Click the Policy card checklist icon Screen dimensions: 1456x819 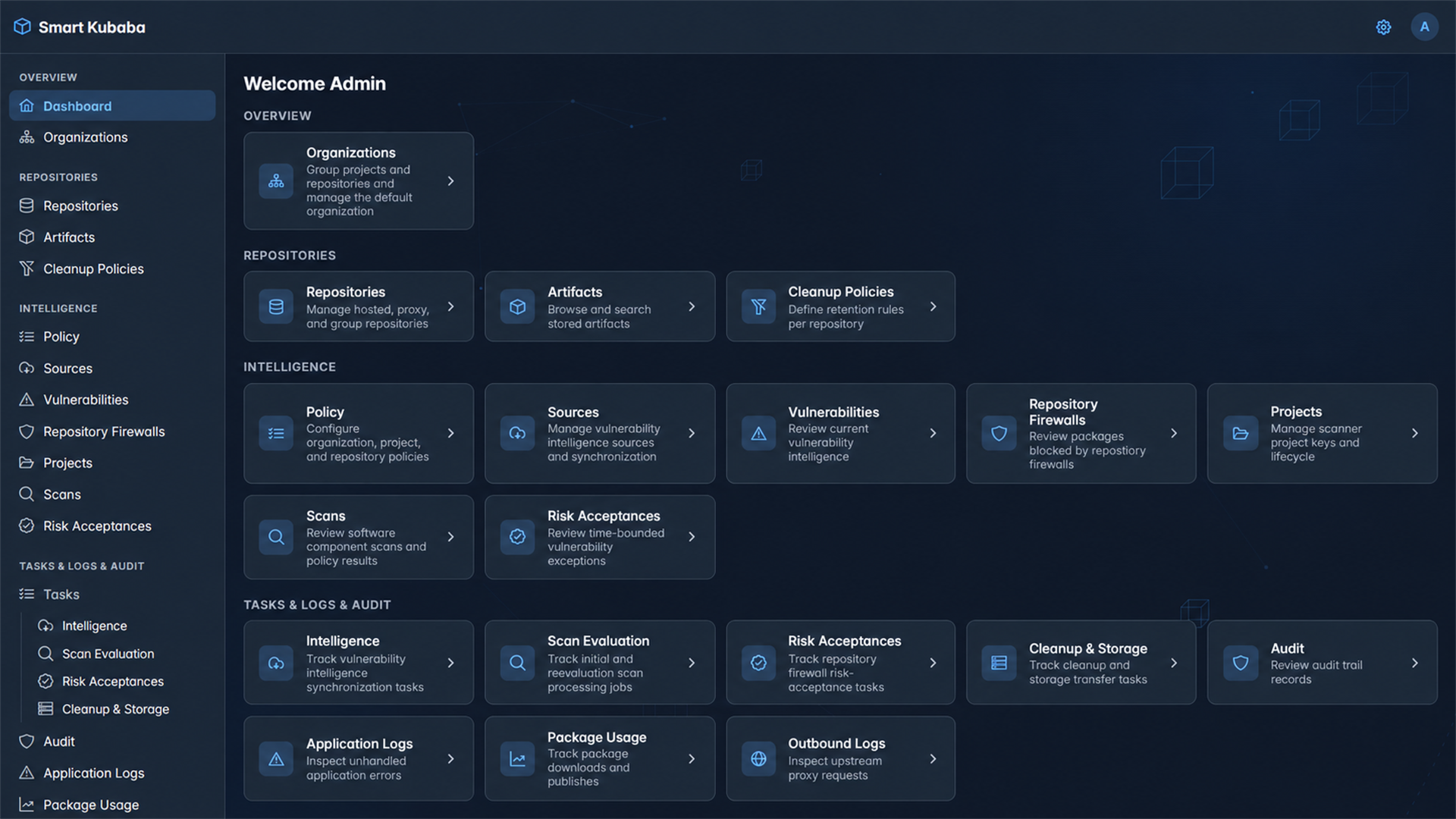[x=276, y=434]
